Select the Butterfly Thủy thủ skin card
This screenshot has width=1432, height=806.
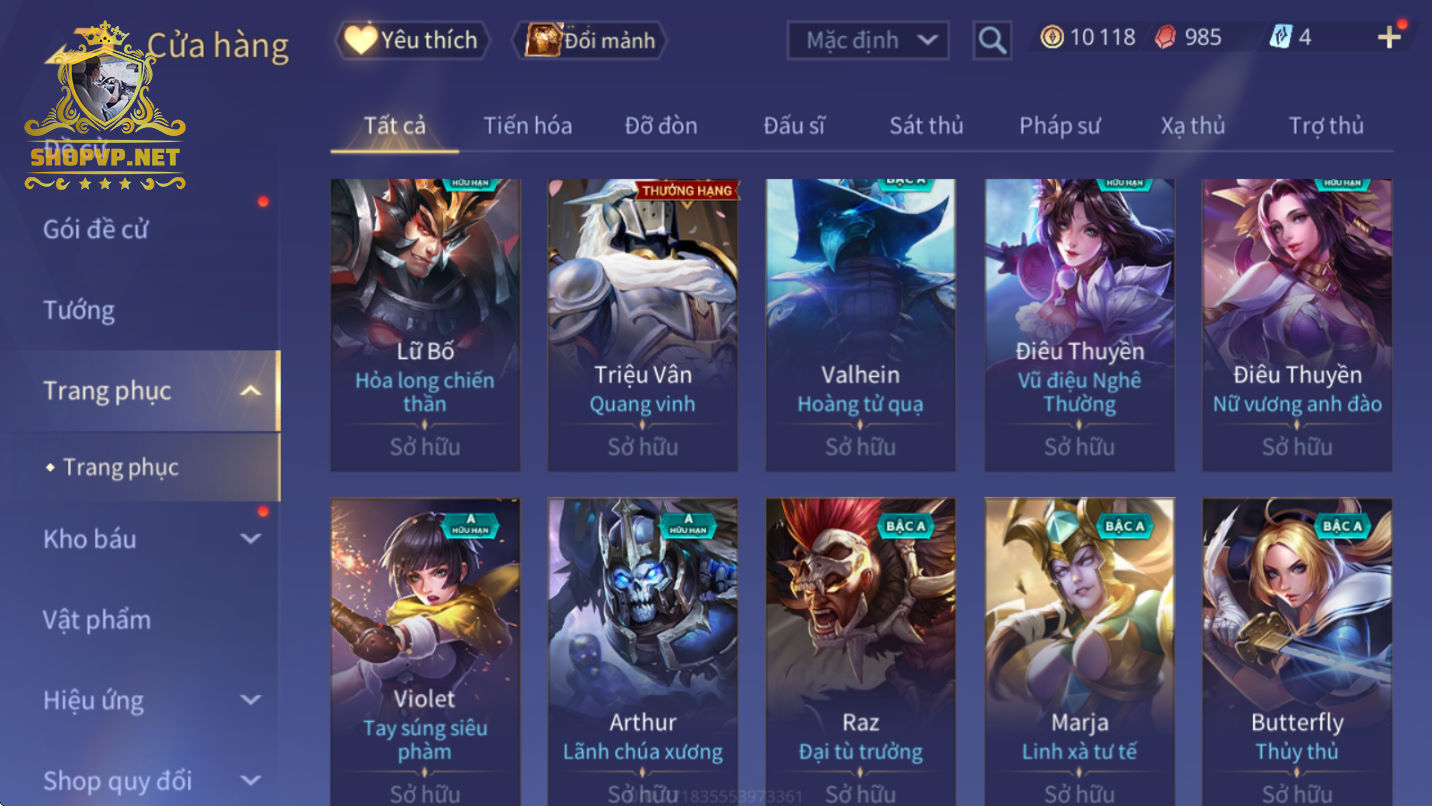(x=1297, y=652)
